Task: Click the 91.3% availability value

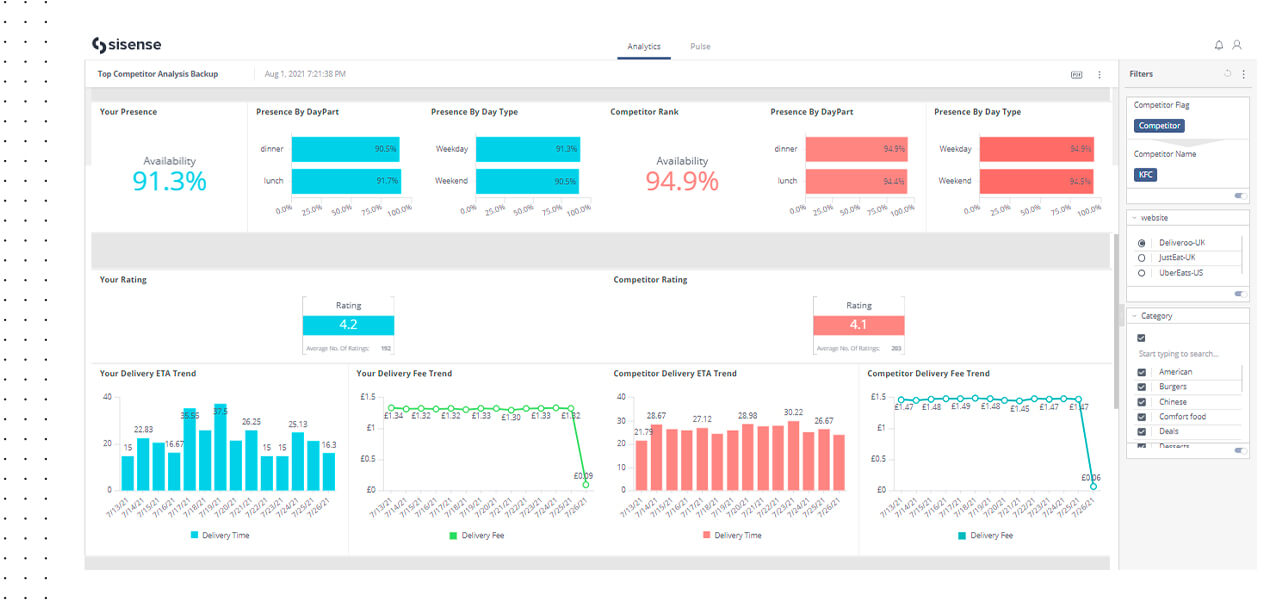Action: click(x=170, y=181)
